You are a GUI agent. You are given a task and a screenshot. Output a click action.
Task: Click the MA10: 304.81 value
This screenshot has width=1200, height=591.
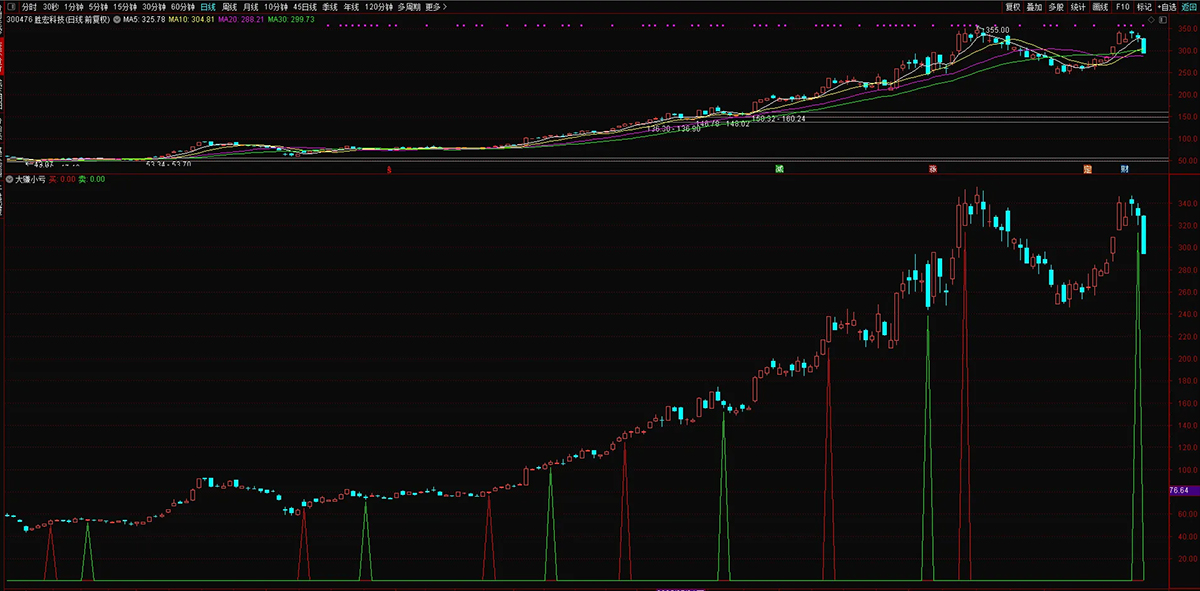point(191,19)
